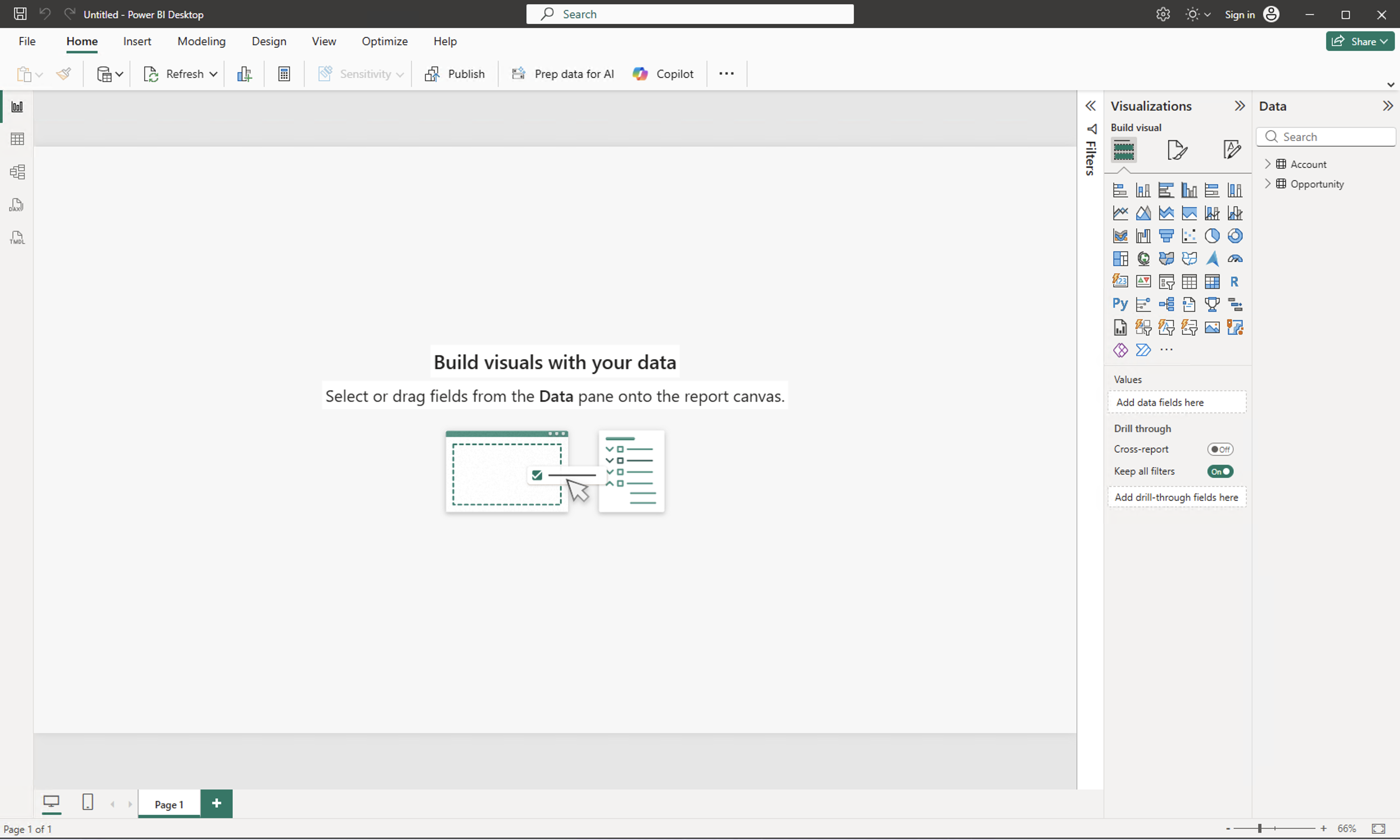Open the theme mode dropdown
Image resolution: width=1400 pixels, height=840 pixels.
(1198, 14)
